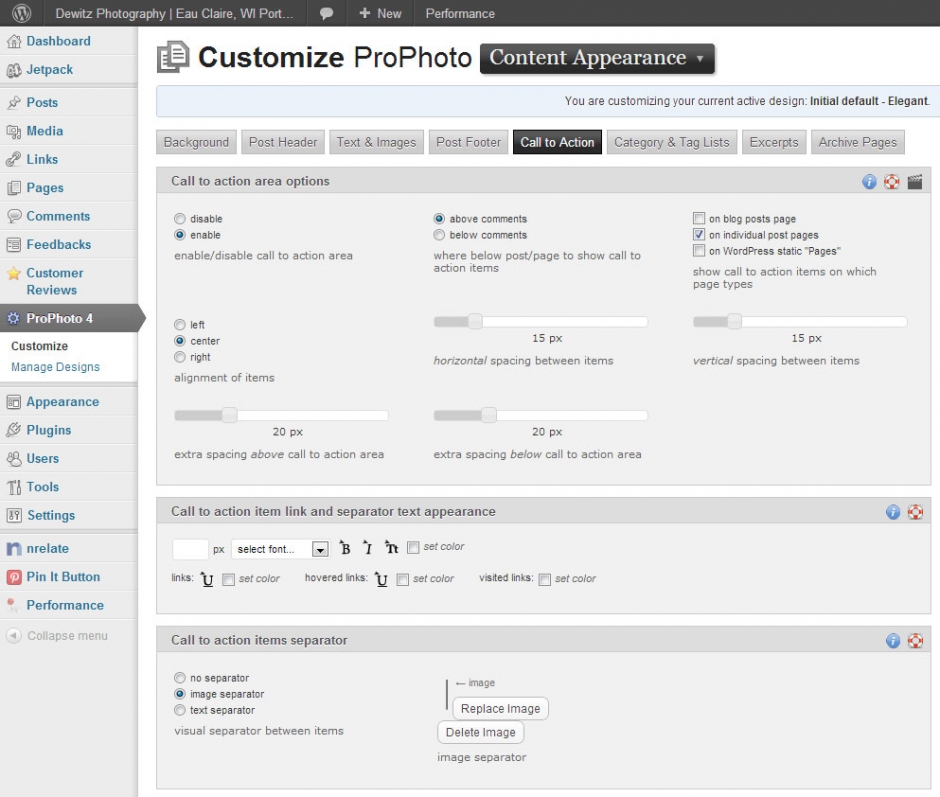Image resolution: width=940 pixels, height=797 pixels.
Task: Click the horizontal spacing slider handle
Action: (x=475, y=322)
